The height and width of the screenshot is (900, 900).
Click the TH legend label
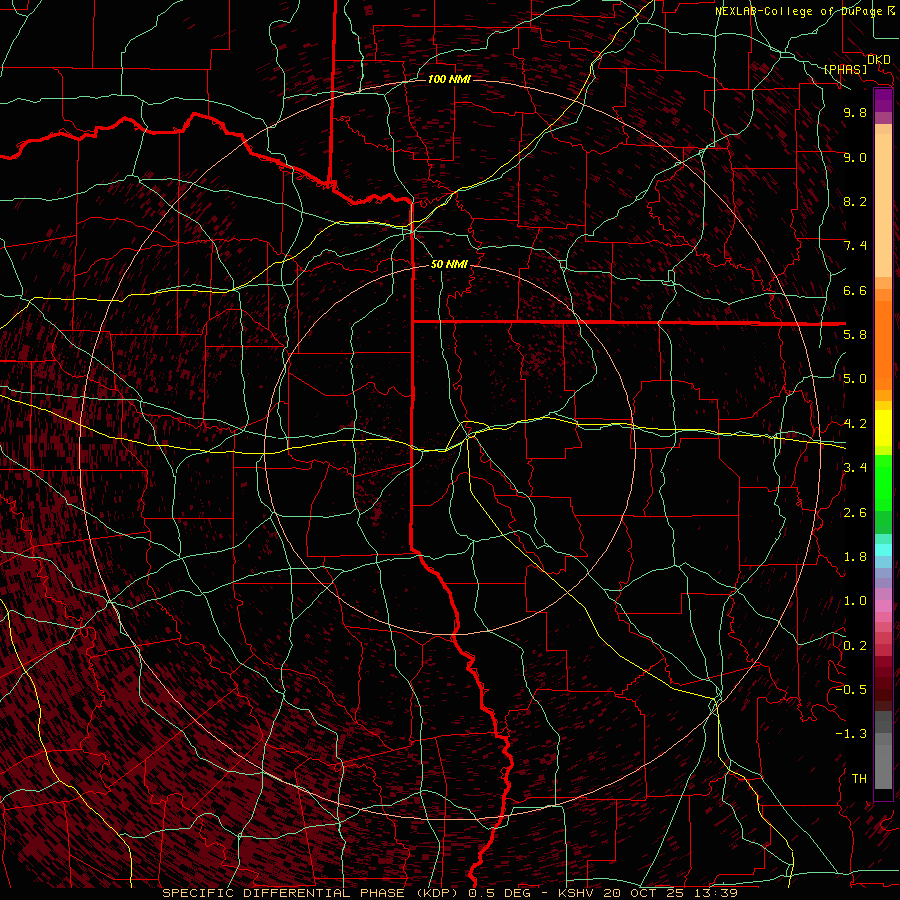pyautogui.click(x=859, y=779)
